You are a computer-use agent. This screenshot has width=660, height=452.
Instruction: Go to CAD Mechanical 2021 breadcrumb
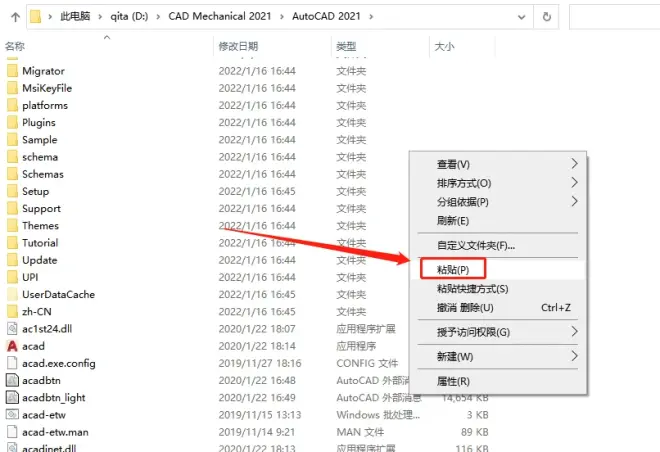tap(220, 16)
